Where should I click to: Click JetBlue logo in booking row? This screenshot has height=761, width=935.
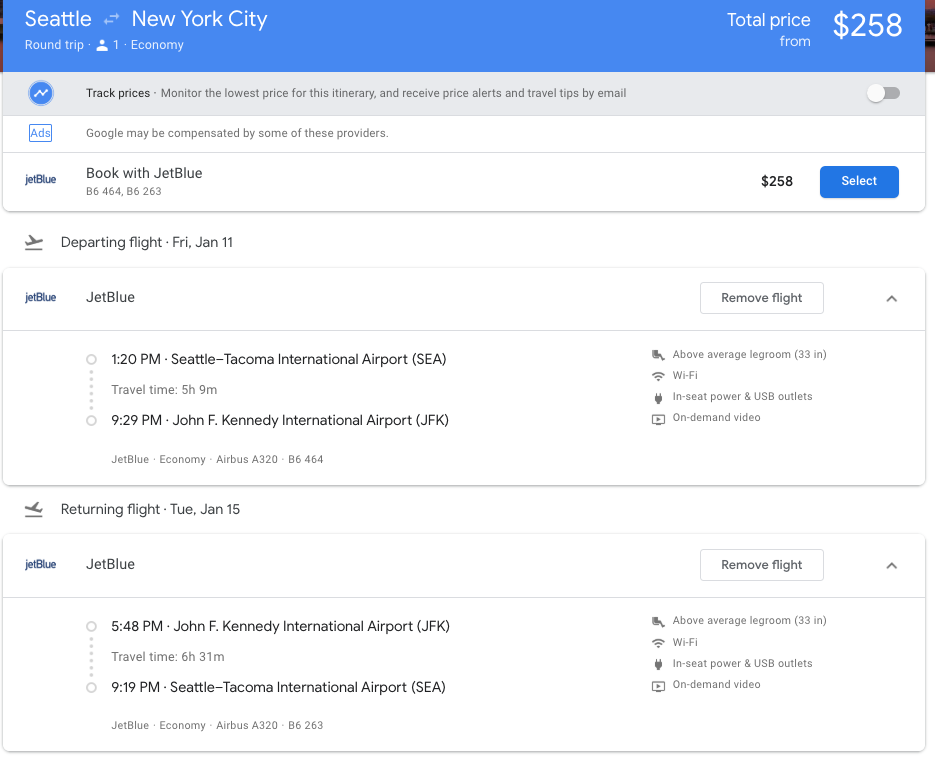[41, 180]
